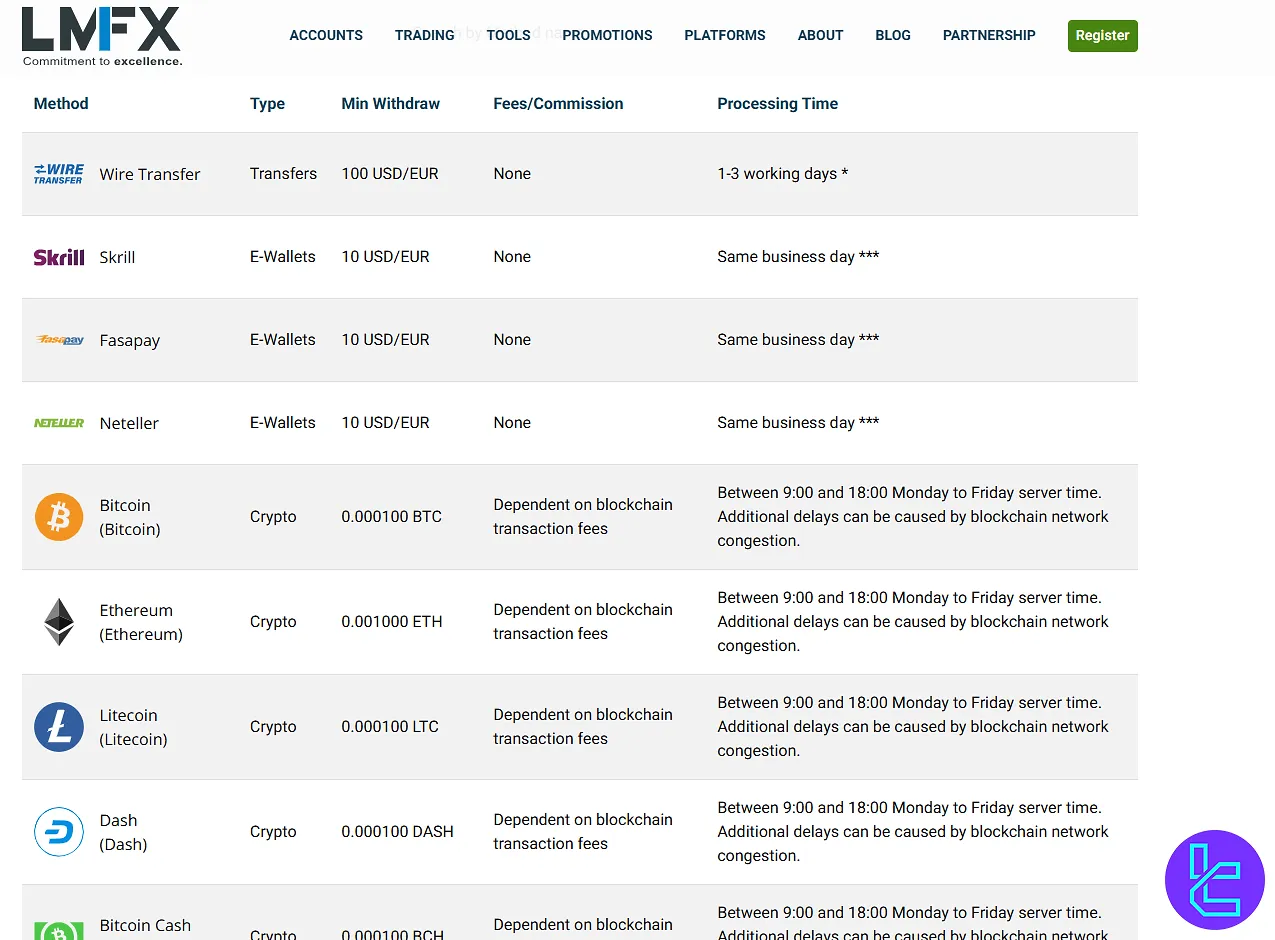Click the green Bitcoin Cash icon

[59, 931]
